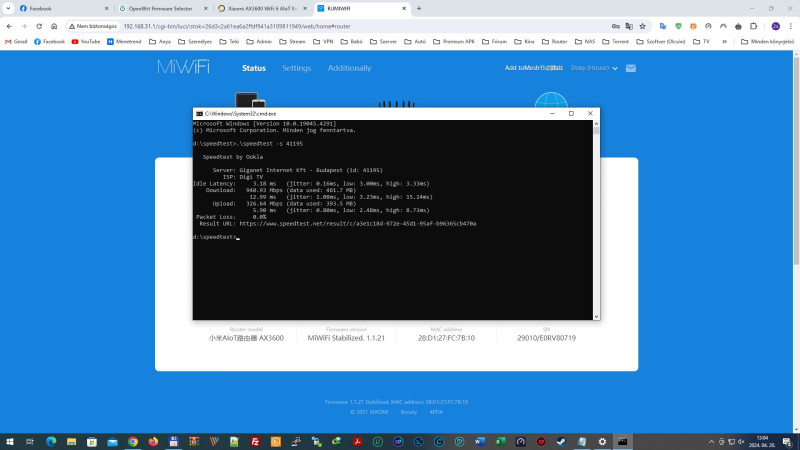Open the Settings tab in MiWiFi
This screenshot has height=450, width=800.
tap(296, 68)
